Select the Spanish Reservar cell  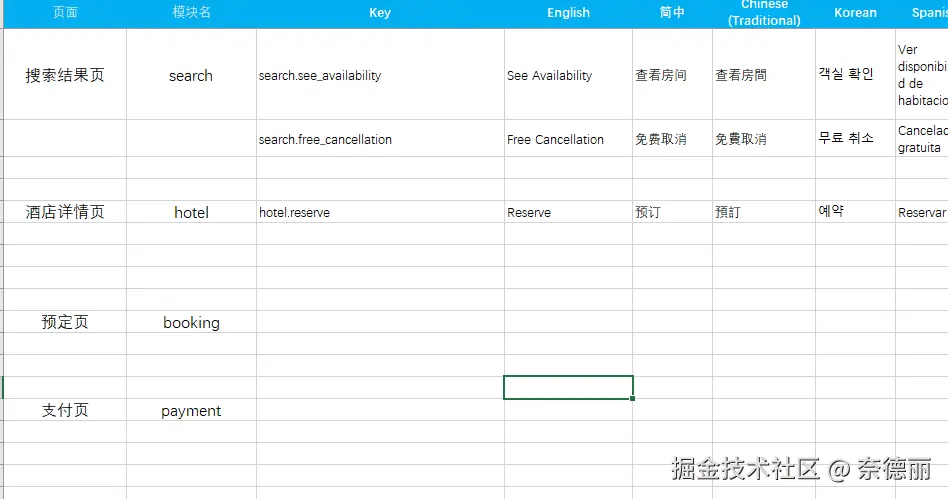pyautogui.click(x=922, y=212)
